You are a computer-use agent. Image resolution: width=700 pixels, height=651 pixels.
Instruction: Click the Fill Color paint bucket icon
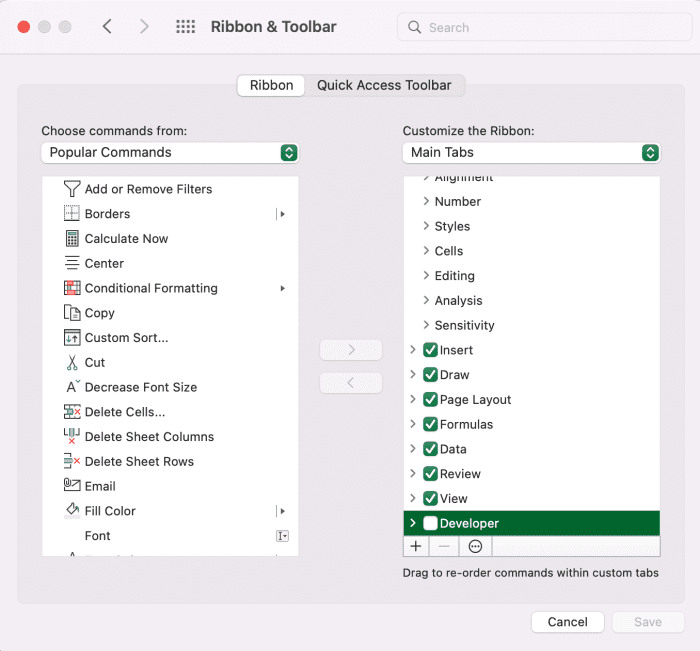pyautogui.click(x=72, y=510)
